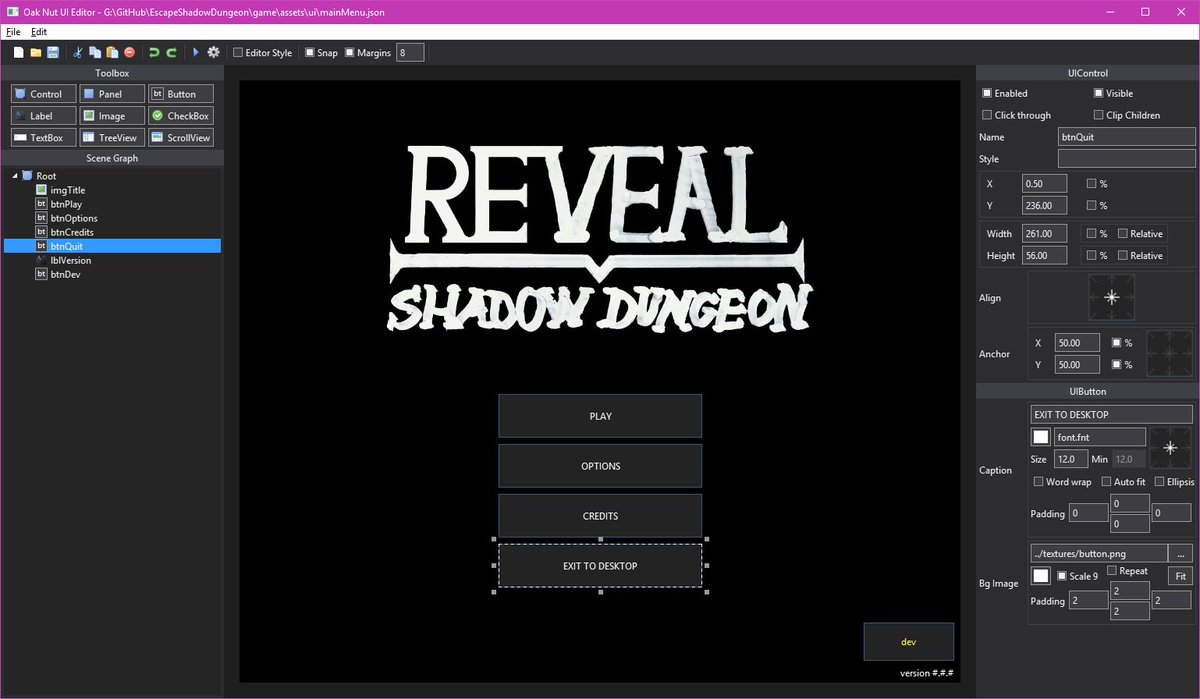The image size is (1200, 699).
Task: Enable the Auto fit checkbox
Action: (1106, 481)
